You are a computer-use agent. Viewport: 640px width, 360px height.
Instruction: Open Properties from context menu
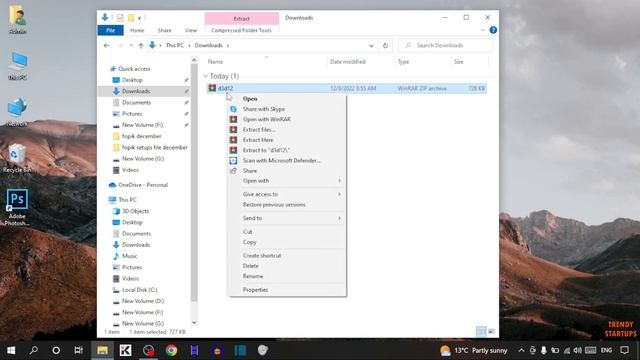pyautogui.click(x=287, y=290)
